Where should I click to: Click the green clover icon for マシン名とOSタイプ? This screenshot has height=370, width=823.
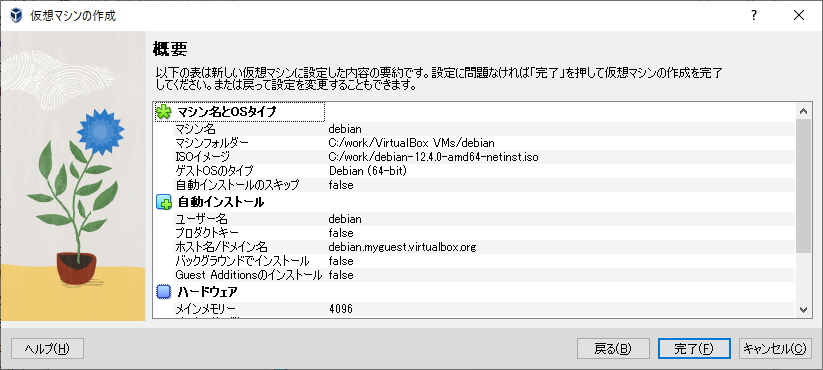point(164,112)
